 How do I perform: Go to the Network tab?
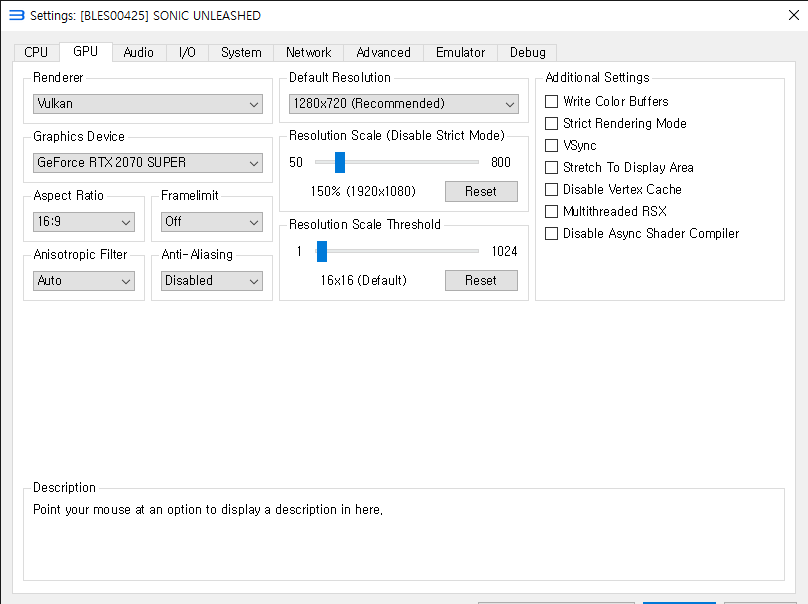tap(309, 52)
